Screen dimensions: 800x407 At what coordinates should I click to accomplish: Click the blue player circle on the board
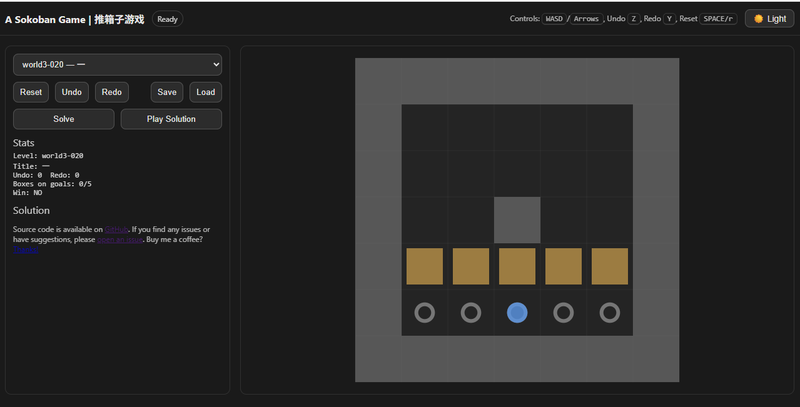point(517,313)
